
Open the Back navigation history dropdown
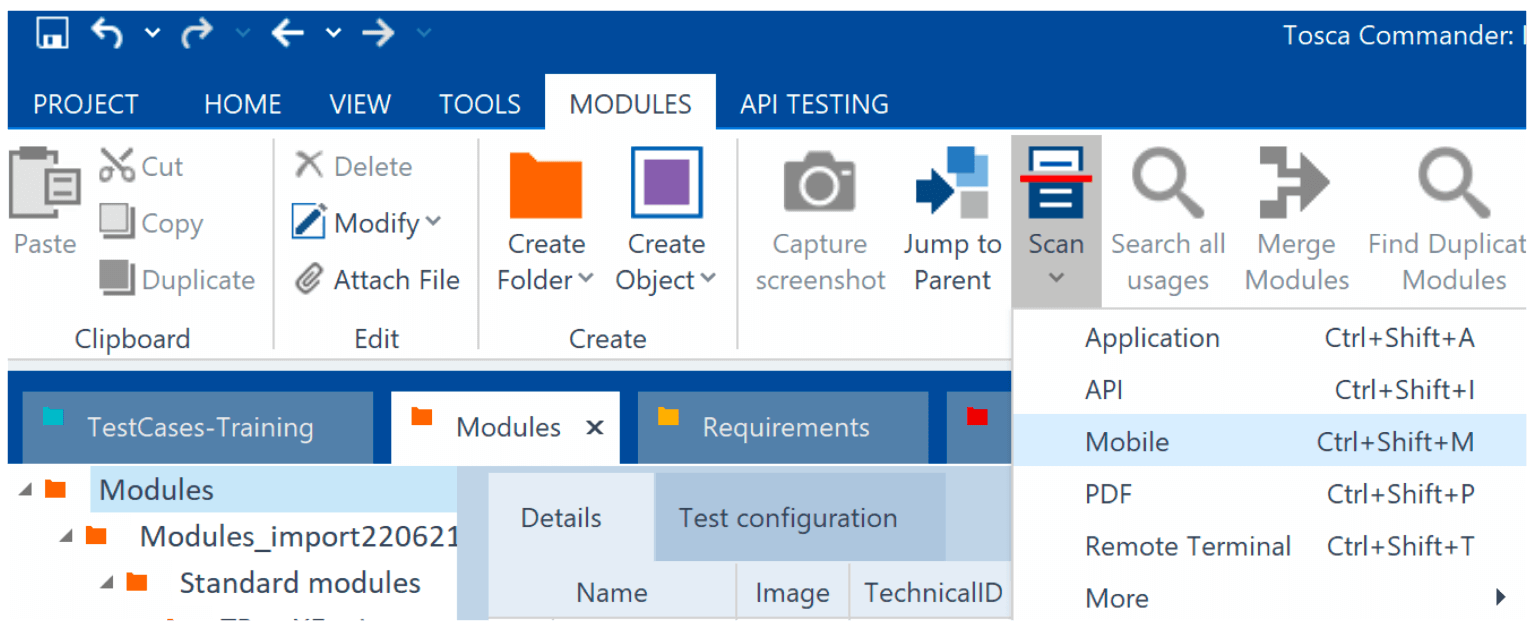pos(334,33)
